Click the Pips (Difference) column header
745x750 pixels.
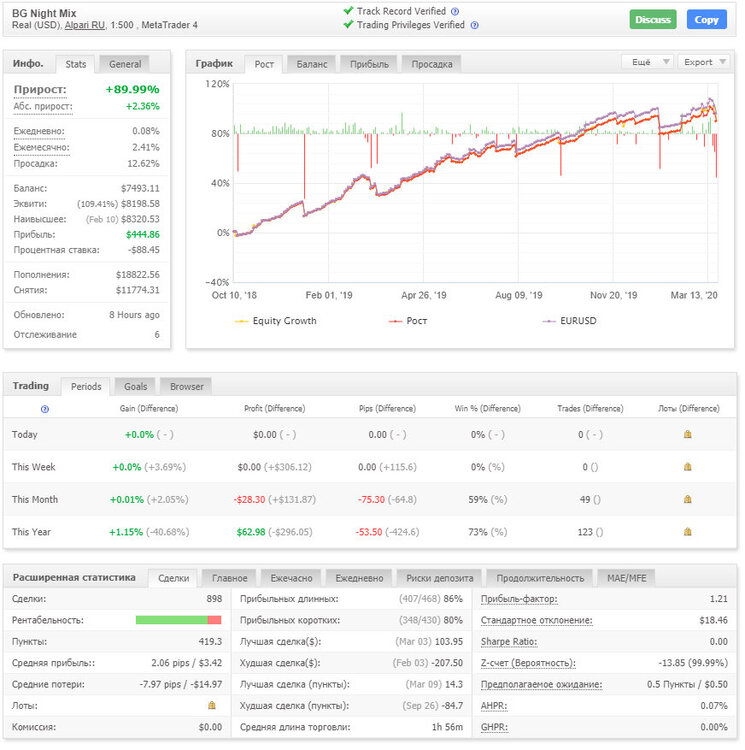387,408
